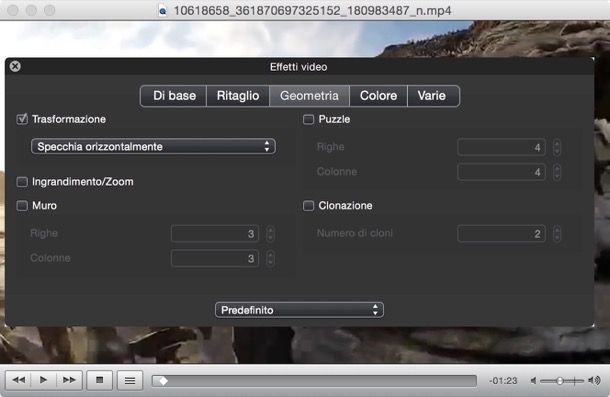The width and height of the screenshot is (610, 397).
Task: Enable the Clonazione checkbox
Action: click(309, 206)
